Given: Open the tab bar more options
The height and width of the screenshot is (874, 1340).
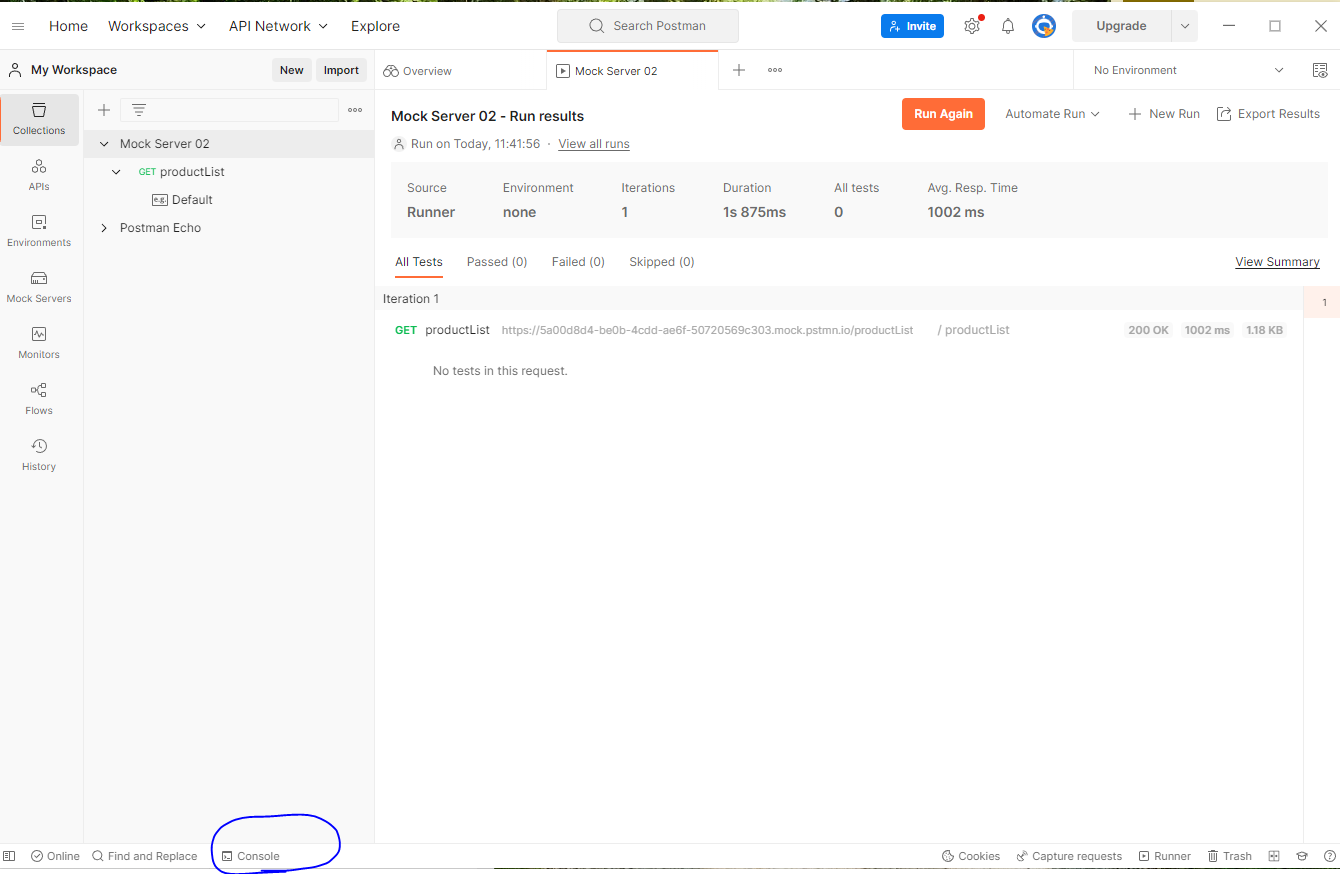Looking at the screenshot, I should click(x=775, y=70).
